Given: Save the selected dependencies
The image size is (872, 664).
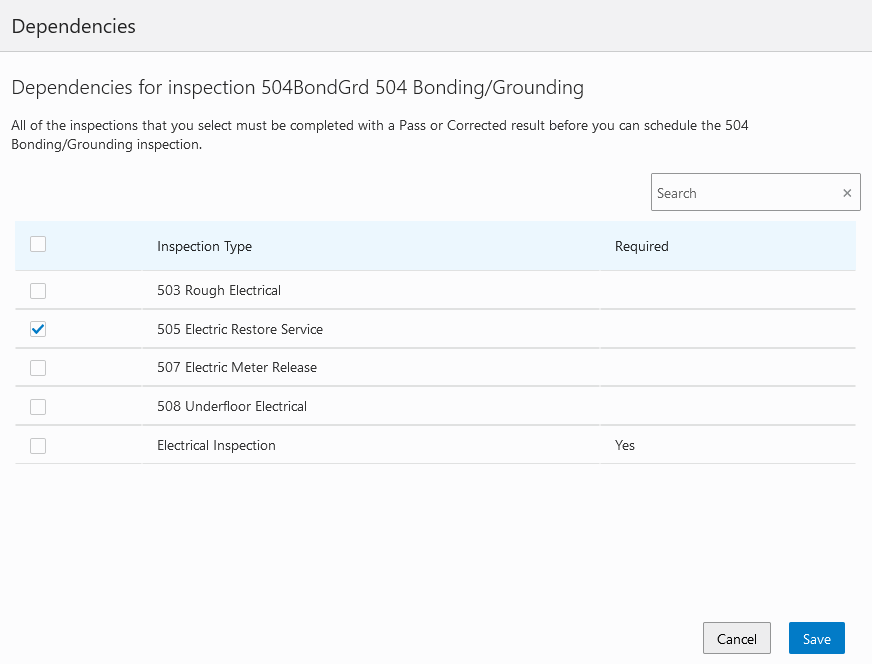Looking at the screenshot, I should point(816,639).
